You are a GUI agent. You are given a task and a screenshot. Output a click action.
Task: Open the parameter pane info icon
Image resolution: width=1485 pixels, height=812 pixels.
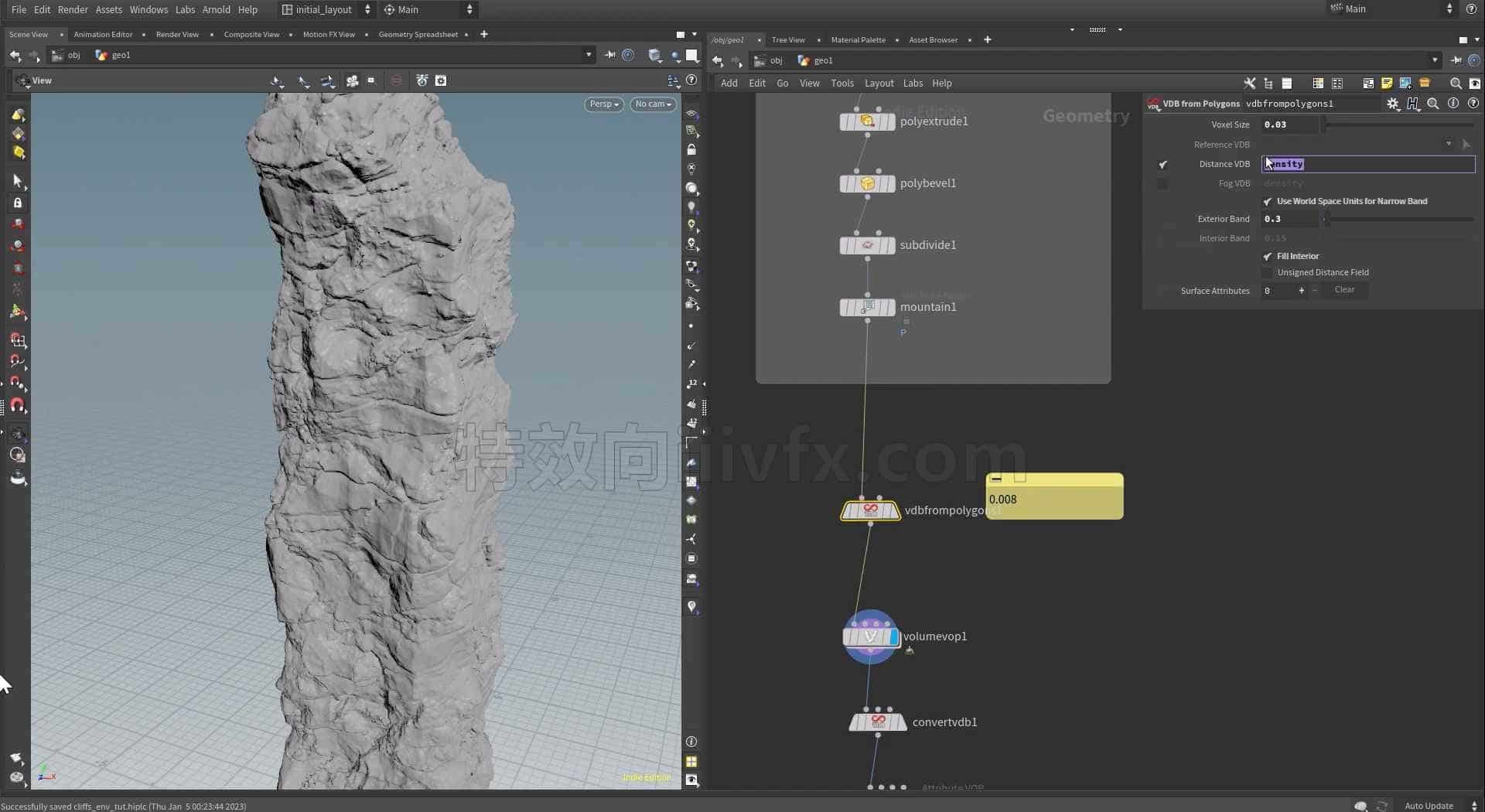(1453, 104)
